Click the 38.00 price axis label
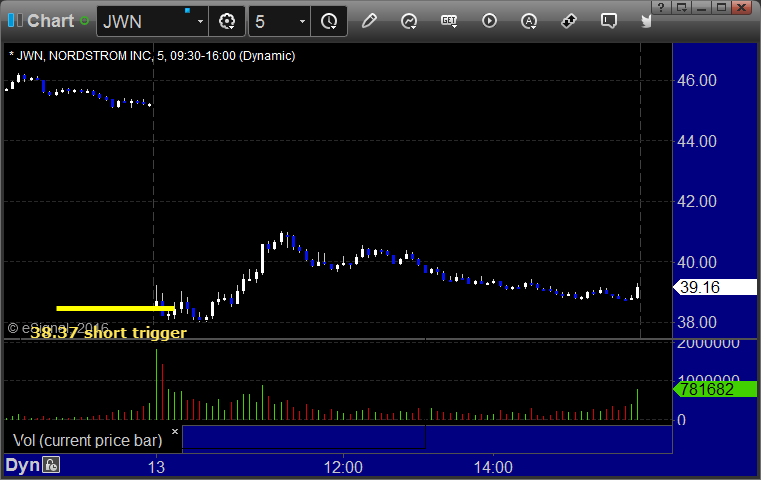The height and width of the screenshot is (480, 761). [x=696, y=322]
